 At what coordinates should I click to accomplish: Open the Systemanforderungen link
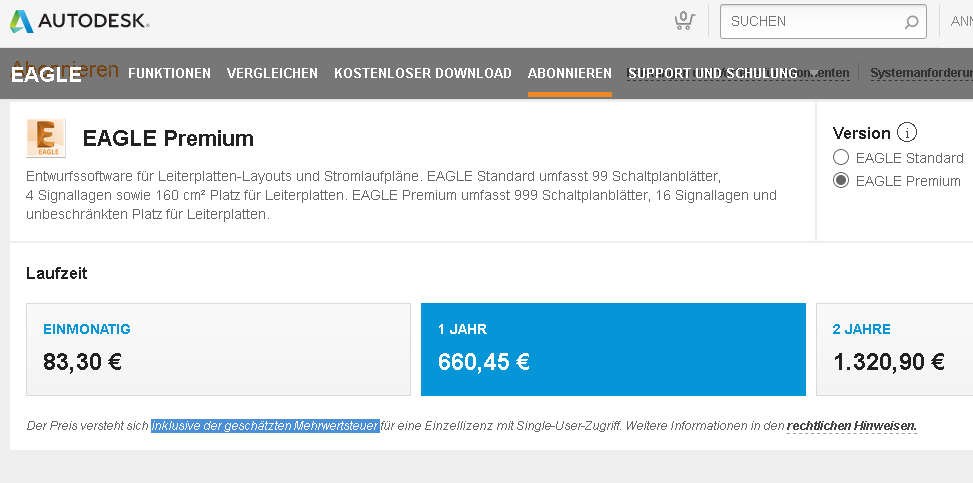click(x=921, y=73)
